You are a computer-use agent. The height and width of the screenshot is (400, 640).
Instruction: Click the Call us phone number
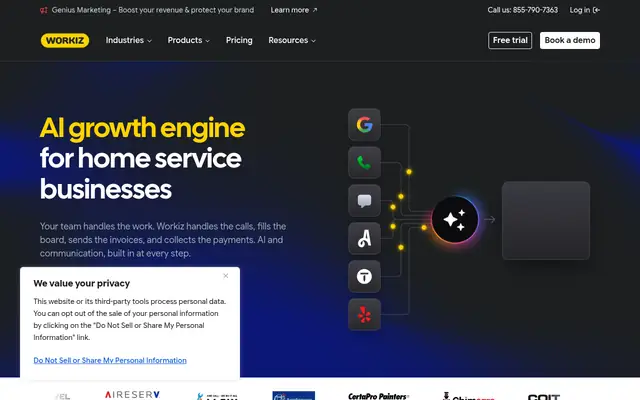[522, 10]
